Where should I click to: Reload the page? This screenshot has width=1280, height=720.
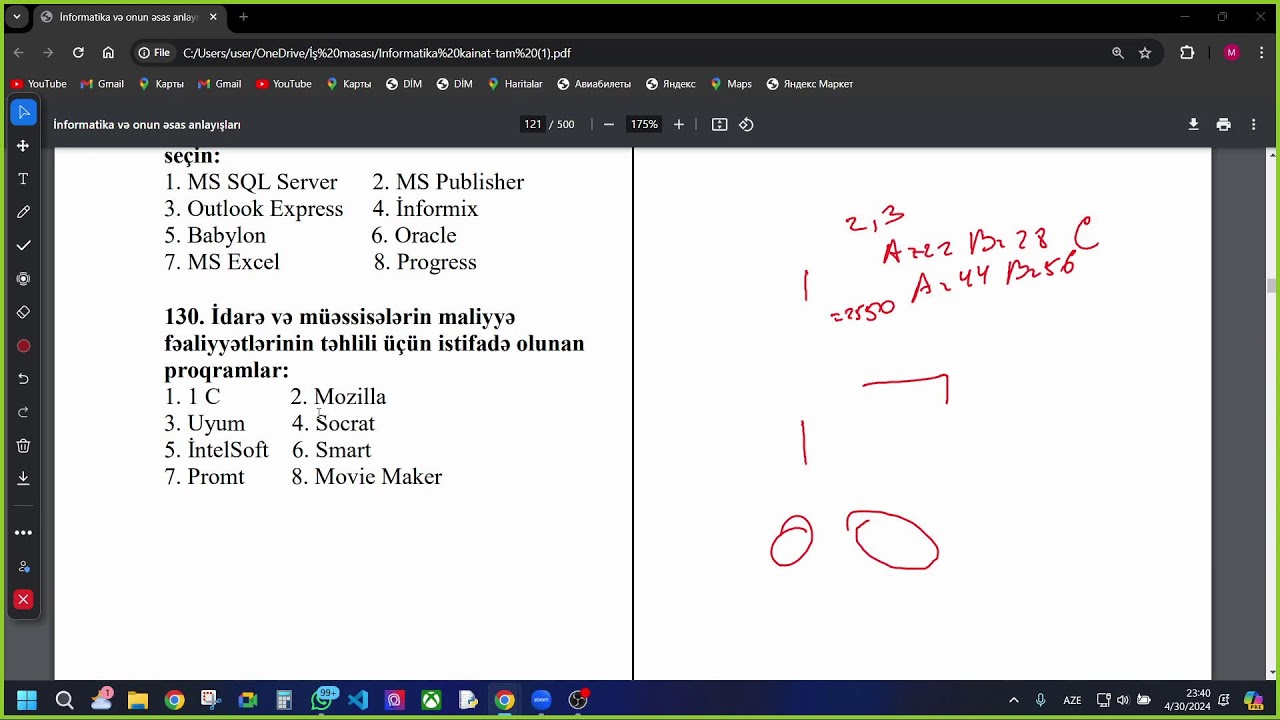(78, 53)
